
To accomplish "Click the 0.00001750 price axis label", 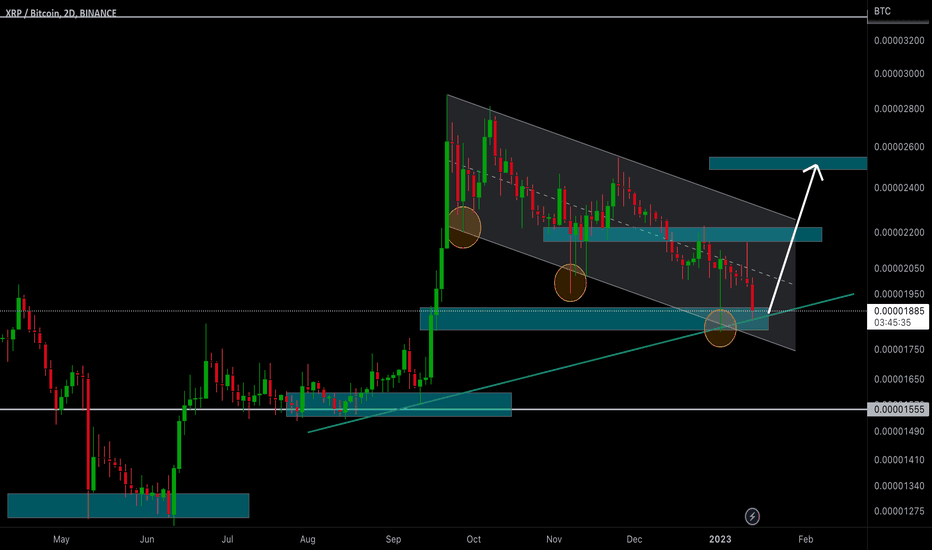I will tap(899, 350).
